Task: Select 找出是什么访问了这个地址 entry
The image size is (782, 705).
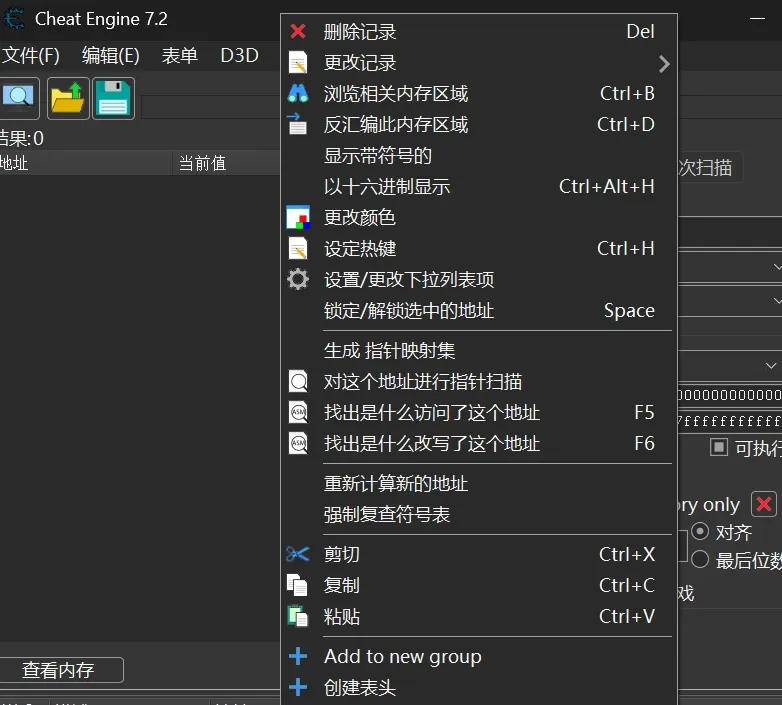Action: (479, 413)
